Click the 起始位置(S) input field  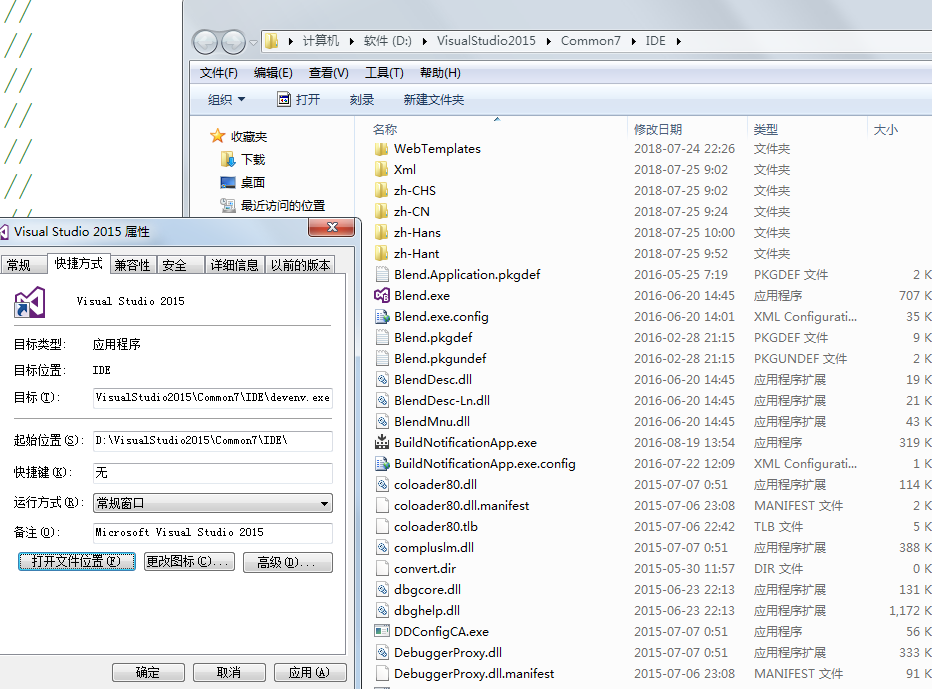click(213, 441)
